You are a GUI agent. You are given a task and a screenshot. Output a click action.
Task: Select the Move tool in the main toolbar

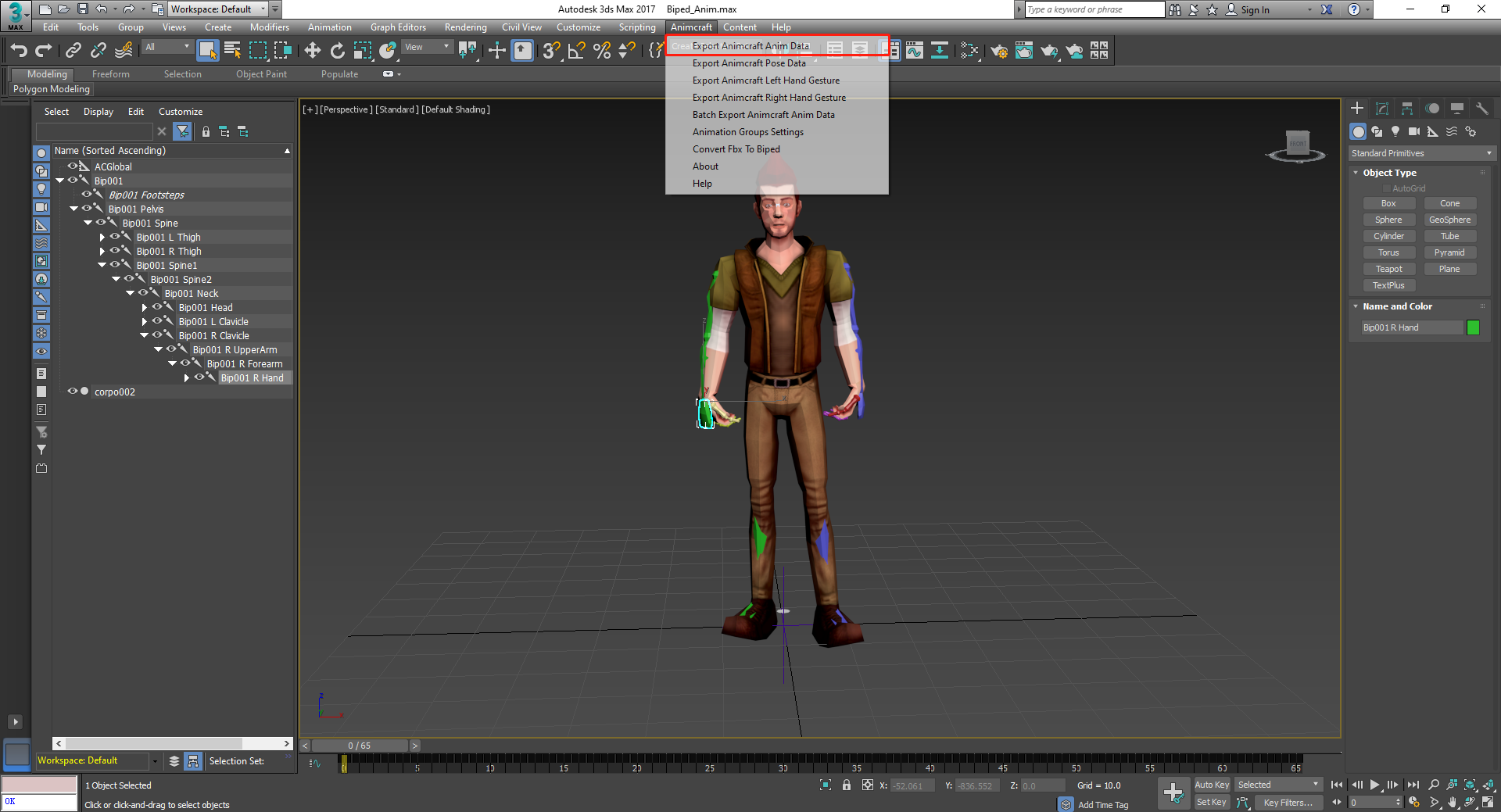click(x=312, y=51)
